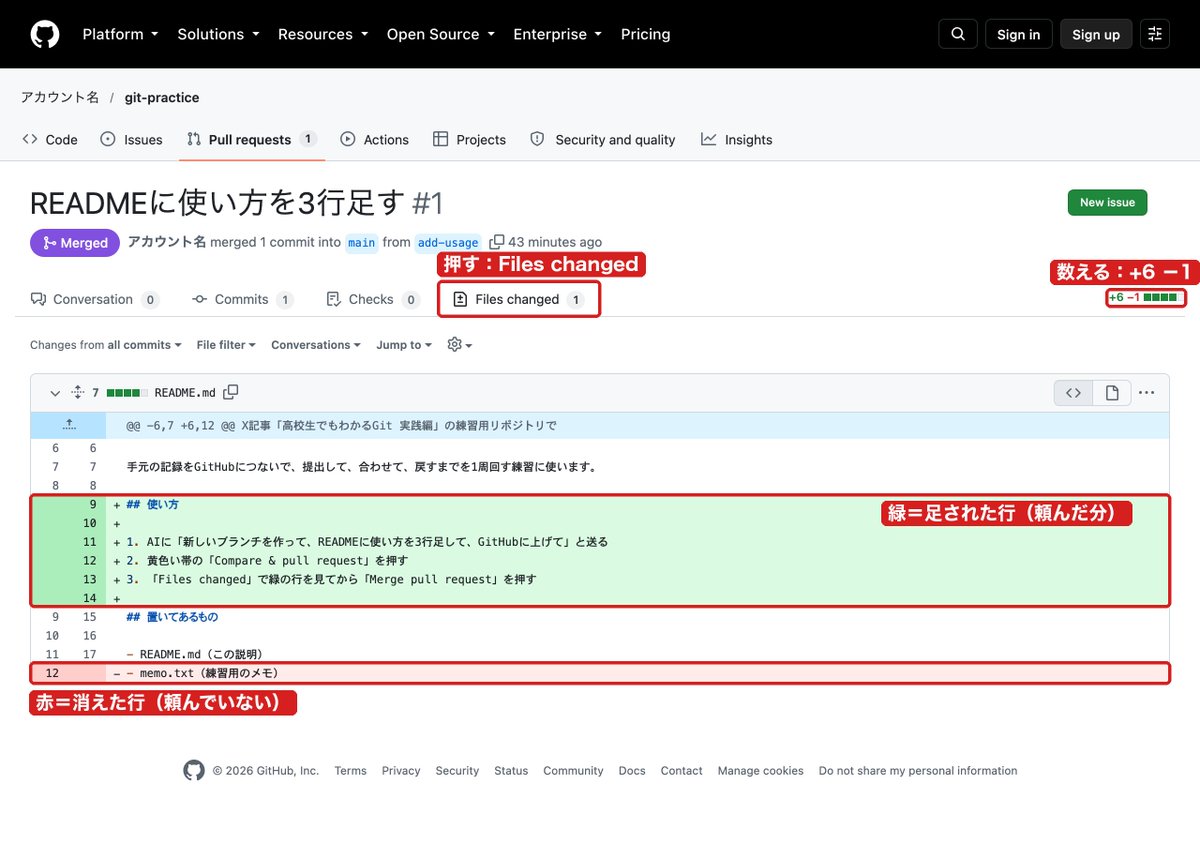The width and height of the screenshot is (1200, 844).
Task: Click the Sign in button
Action: pos(1019,34)
